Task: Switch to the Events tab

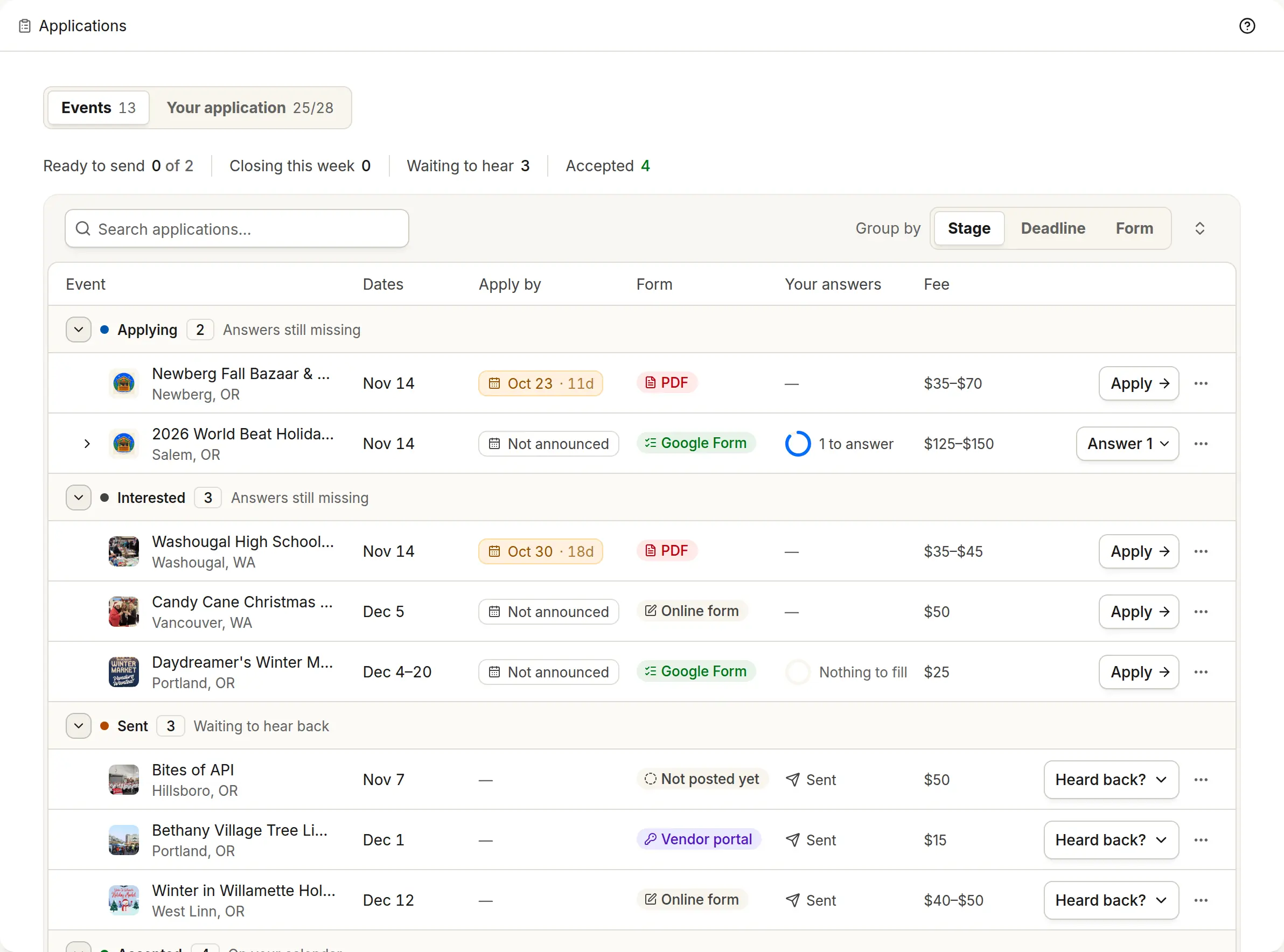Action: (x=99, y=108)
